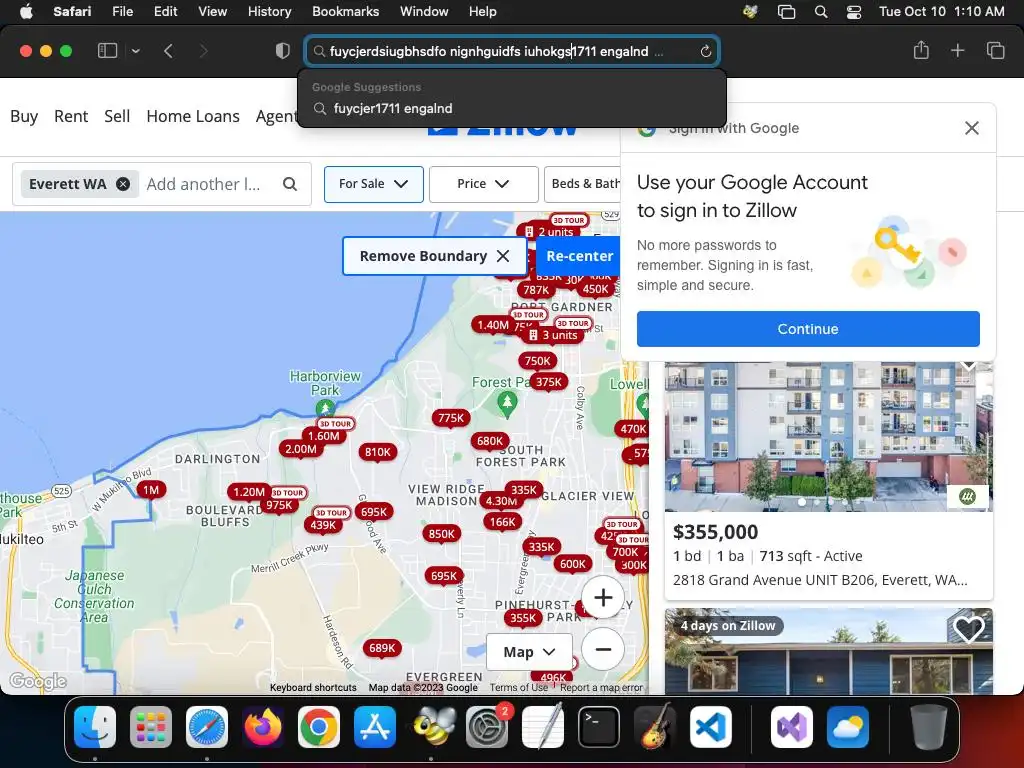Open Finder from the Dock
Screen dimensions: 1024x768
point(95,727)
